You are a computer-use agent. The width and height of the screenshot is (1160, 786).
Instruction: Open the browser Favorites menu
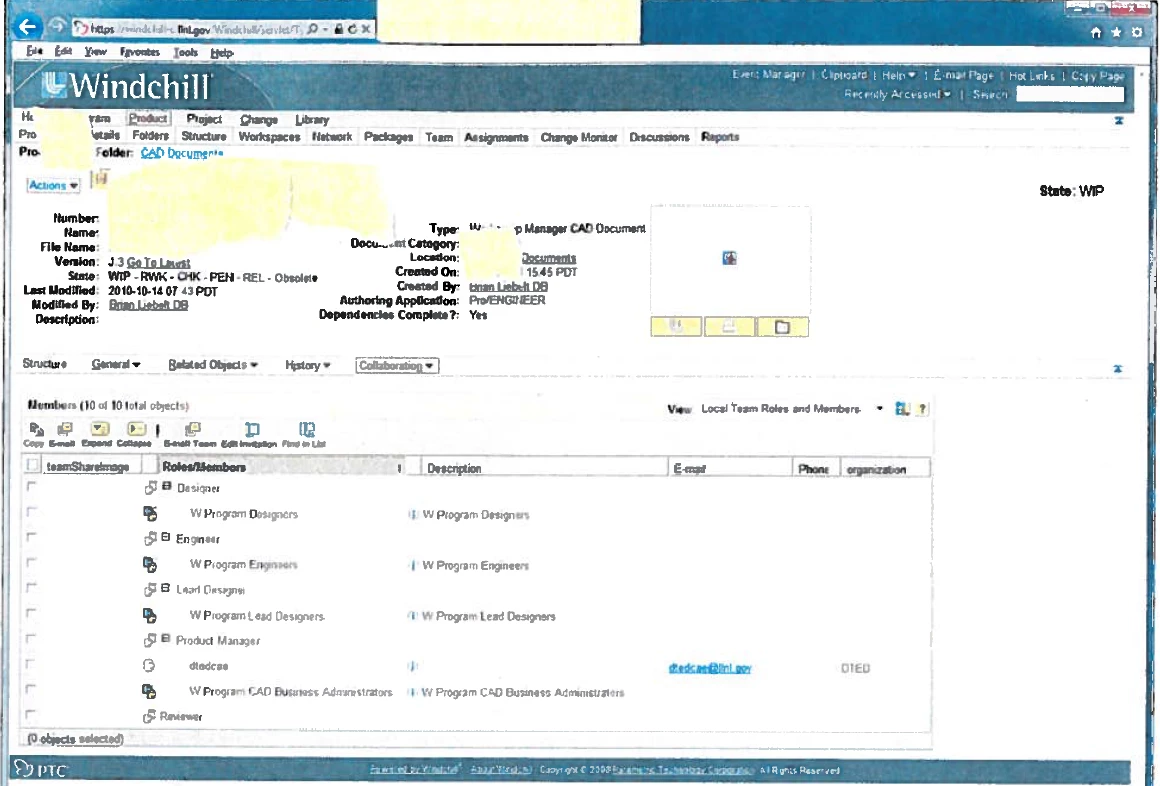(140, 52)
